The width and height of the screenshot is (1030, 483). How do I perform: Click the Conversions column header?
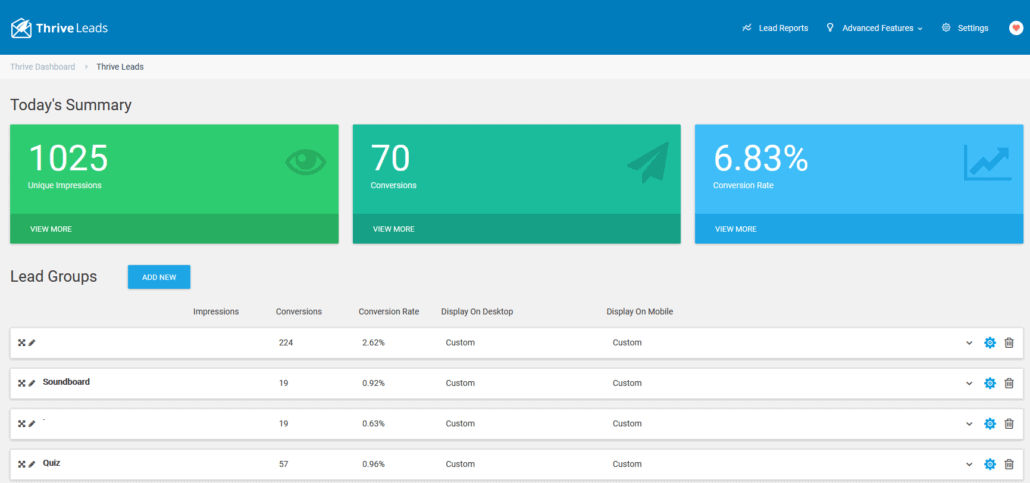pos(299,311)
